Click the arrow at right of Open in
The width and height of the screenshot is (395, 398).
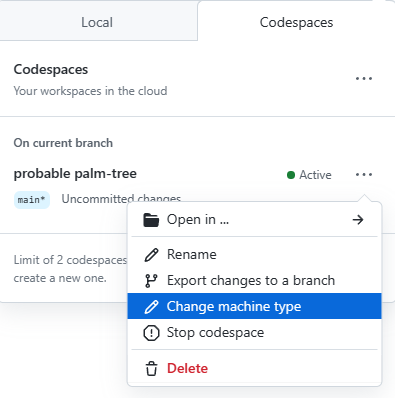pos(358,220)
